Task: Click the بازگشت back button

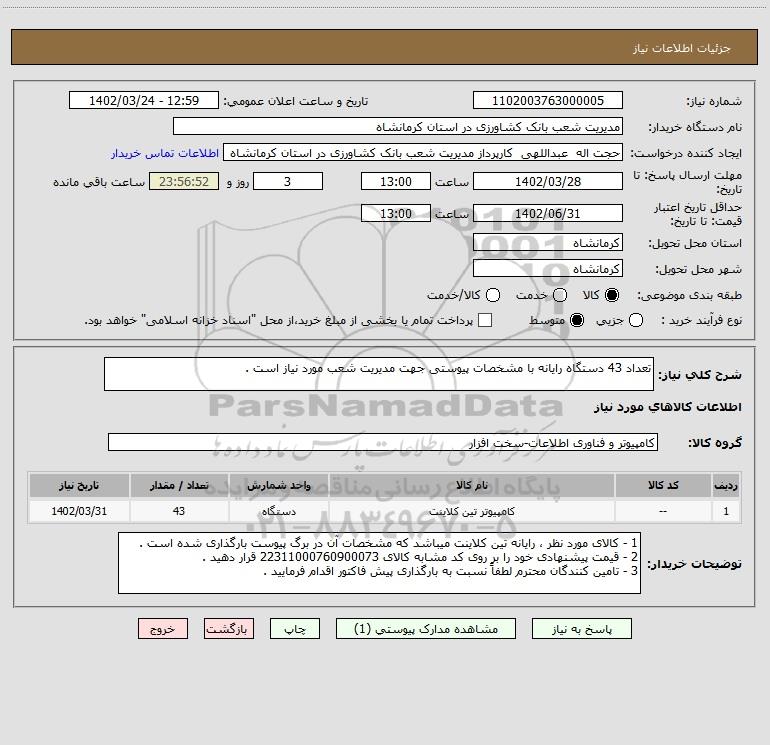Action: click(229, 629)
